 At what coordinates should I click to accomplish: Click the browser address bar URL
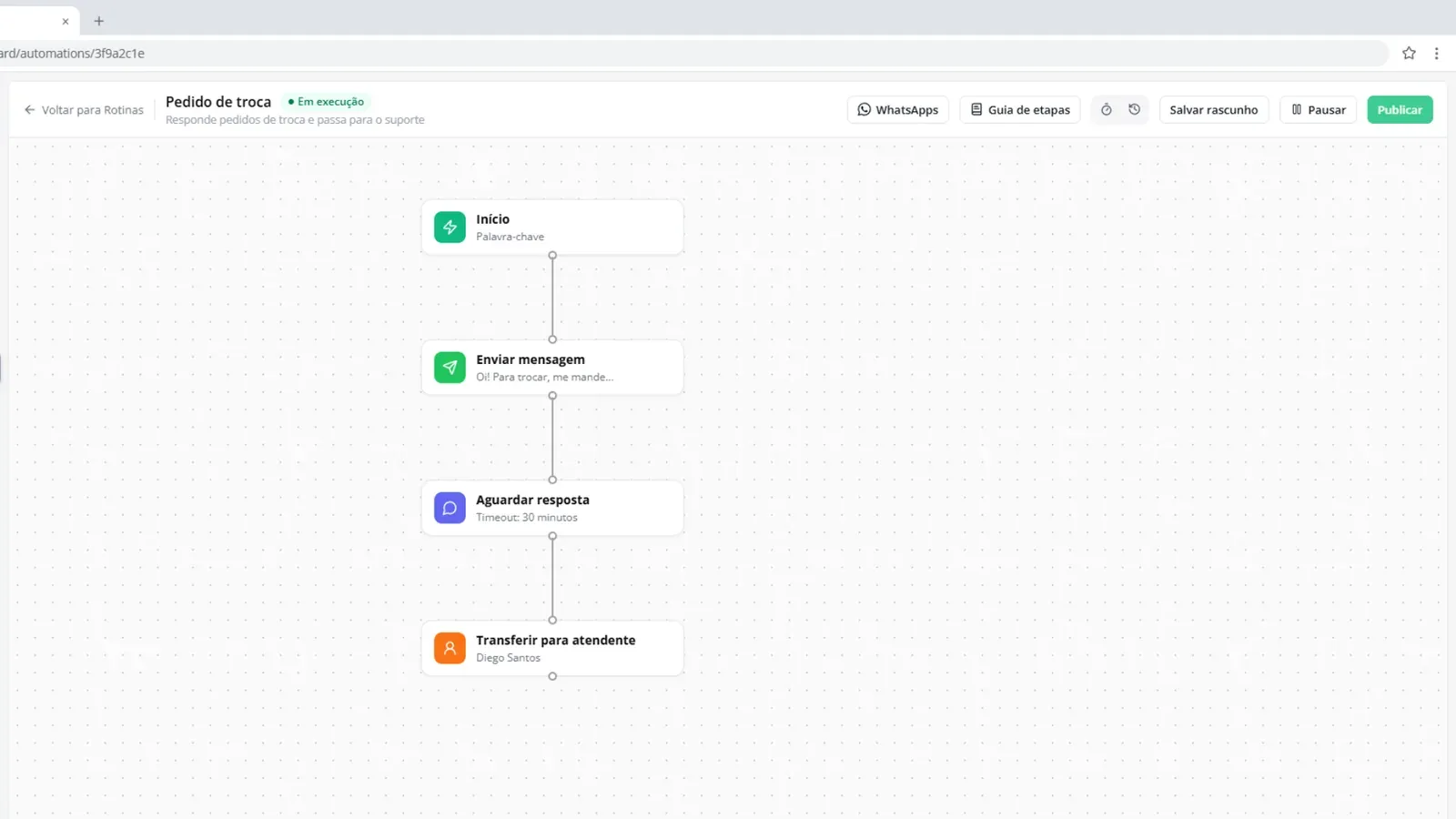(73, 53)
